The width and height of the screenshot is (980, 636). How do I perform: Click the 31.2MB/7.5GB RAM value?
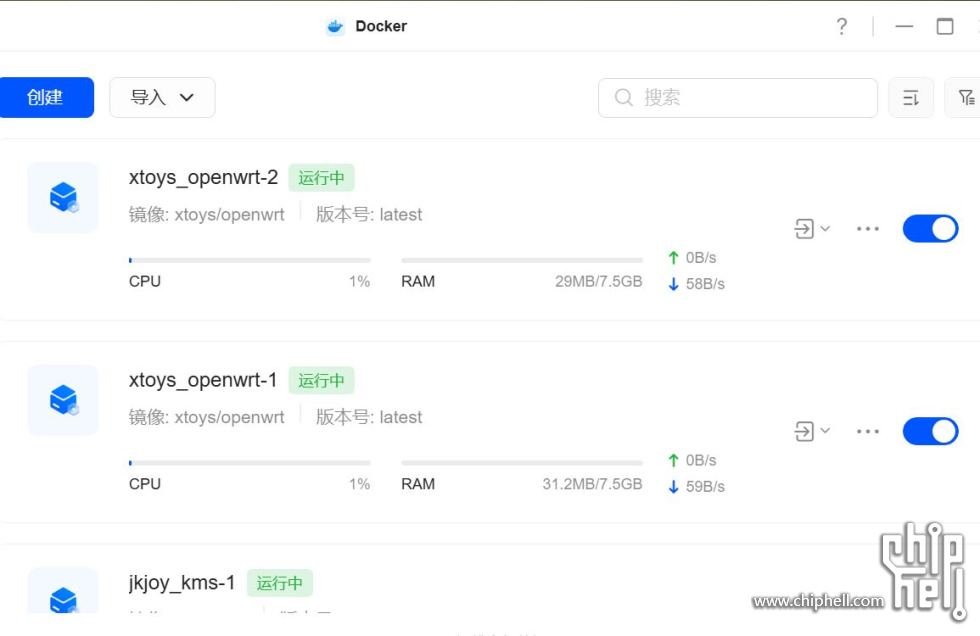coord(592,484)
